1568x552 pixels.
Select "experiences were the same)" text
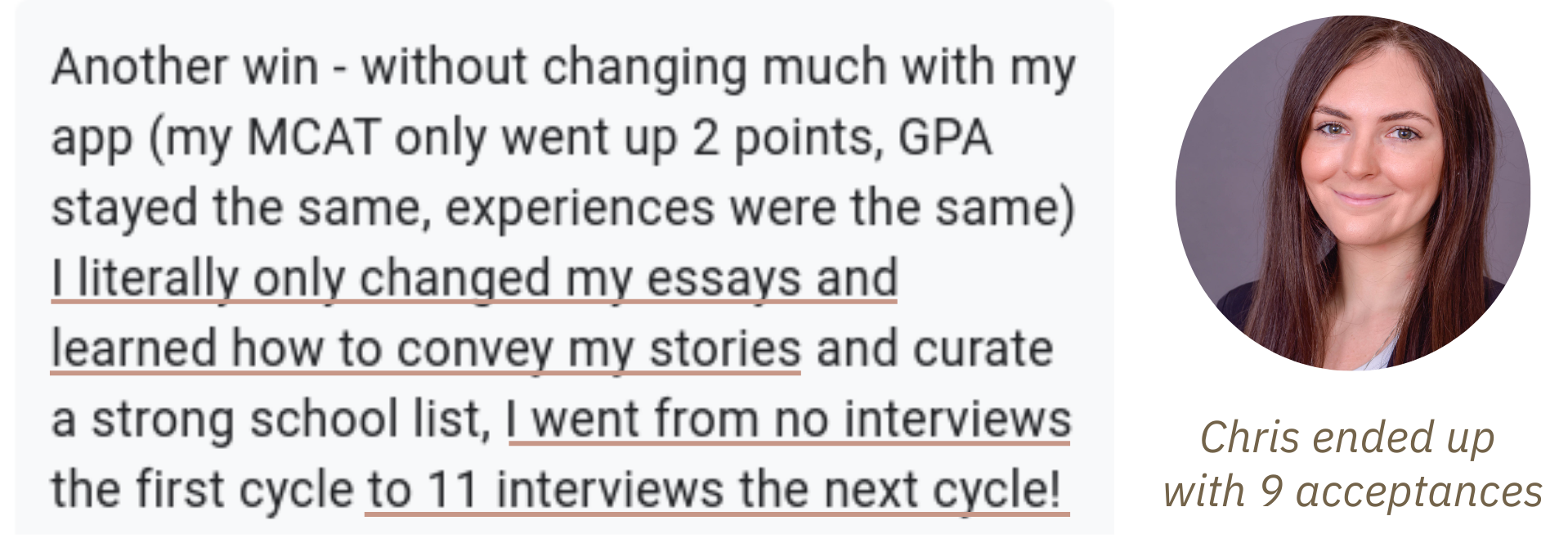(760, 209)
